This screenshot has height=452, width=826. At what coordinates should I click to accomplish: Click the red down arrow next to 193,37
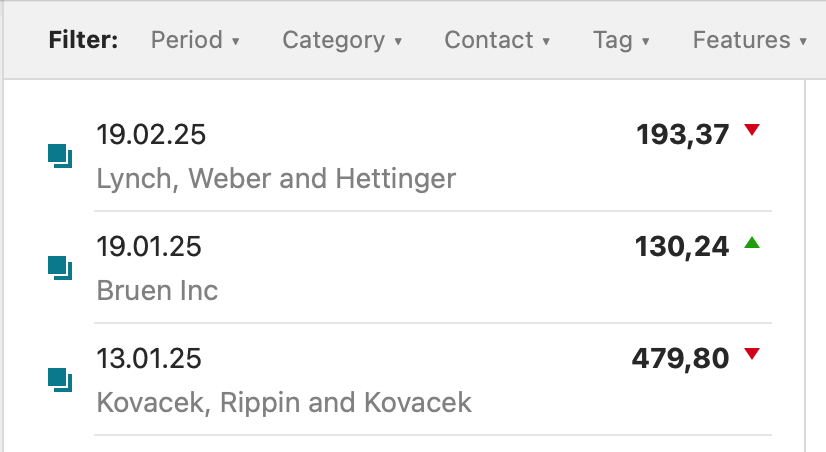tap(753, 131)
